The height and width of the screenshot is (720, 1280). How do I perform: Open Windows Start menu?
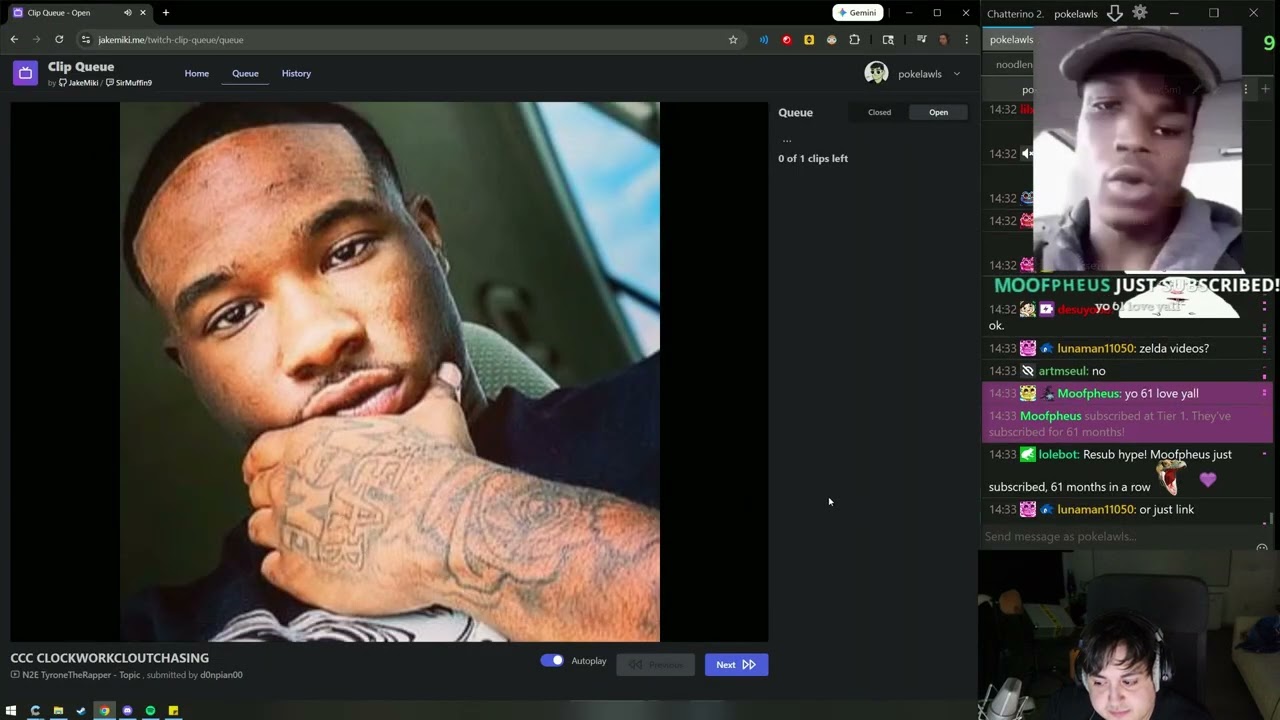click(12, 711)
